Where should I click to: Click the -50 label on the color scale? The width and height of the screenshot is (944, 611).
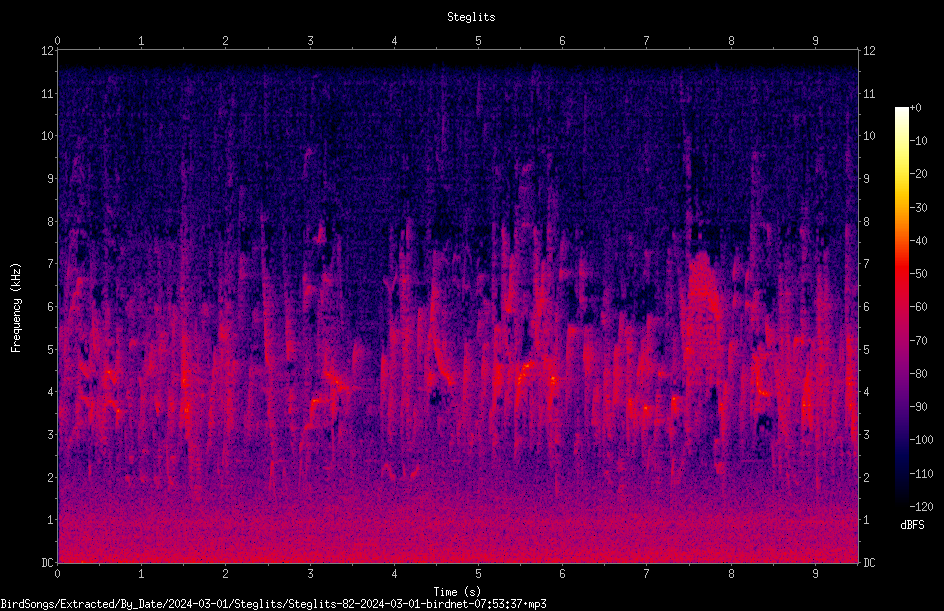click(919, 273)
